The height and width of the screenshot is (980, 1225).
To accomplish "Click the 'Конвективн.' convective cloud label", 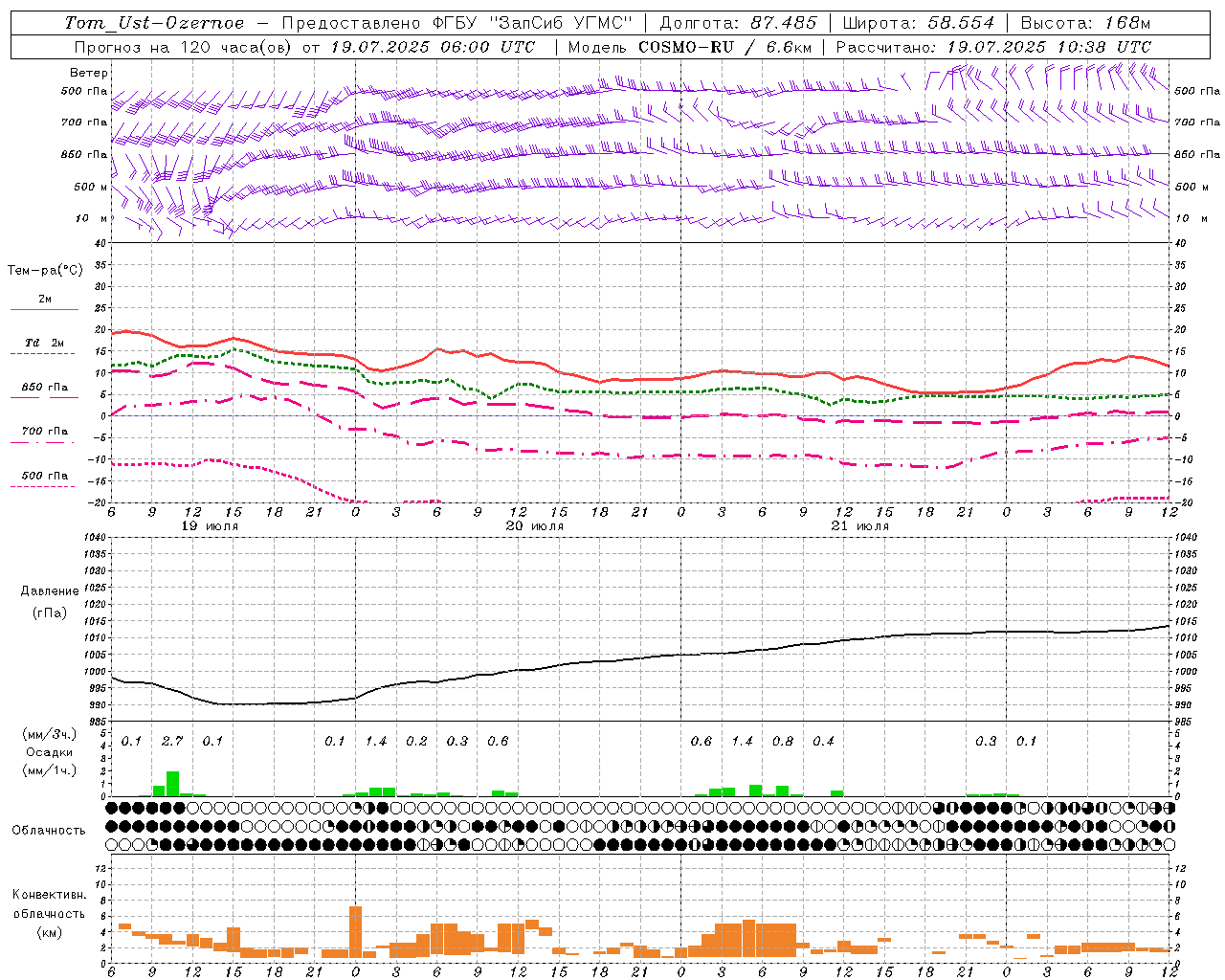I will 49,895.
